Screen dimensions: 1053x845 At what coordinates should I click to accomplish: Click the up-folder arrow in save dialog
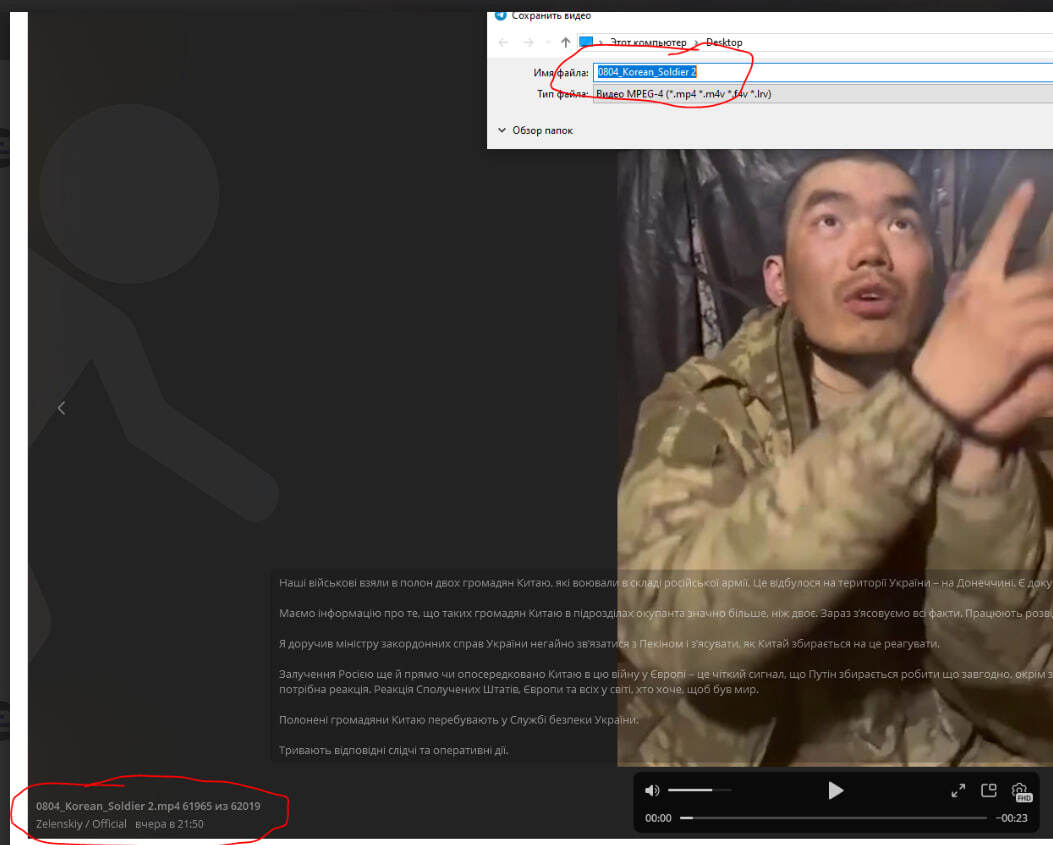[x=566, y=42]
